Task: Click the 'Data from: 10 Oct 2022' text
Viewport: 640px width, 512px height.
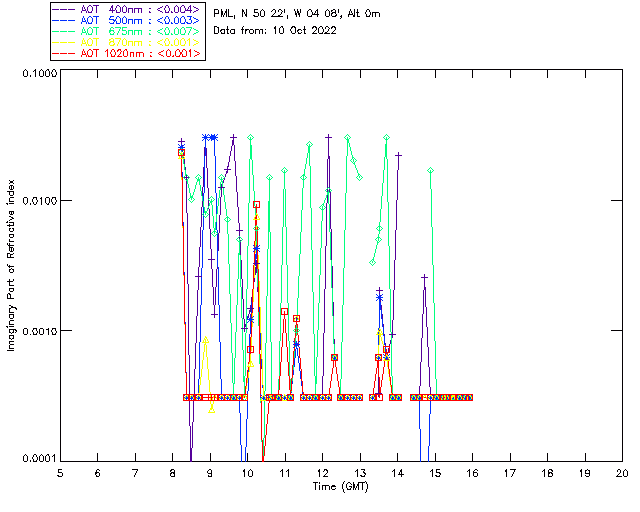Action: click(x=275, y=31)
